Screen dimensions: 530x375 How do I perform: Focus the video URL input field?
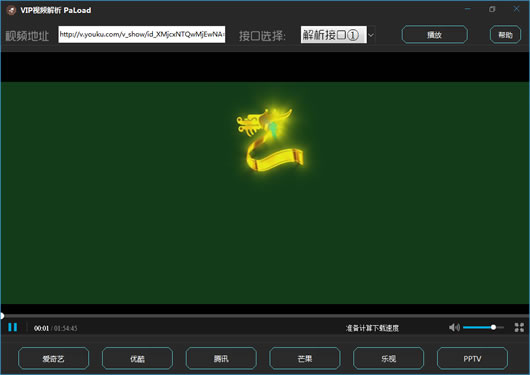142,34
